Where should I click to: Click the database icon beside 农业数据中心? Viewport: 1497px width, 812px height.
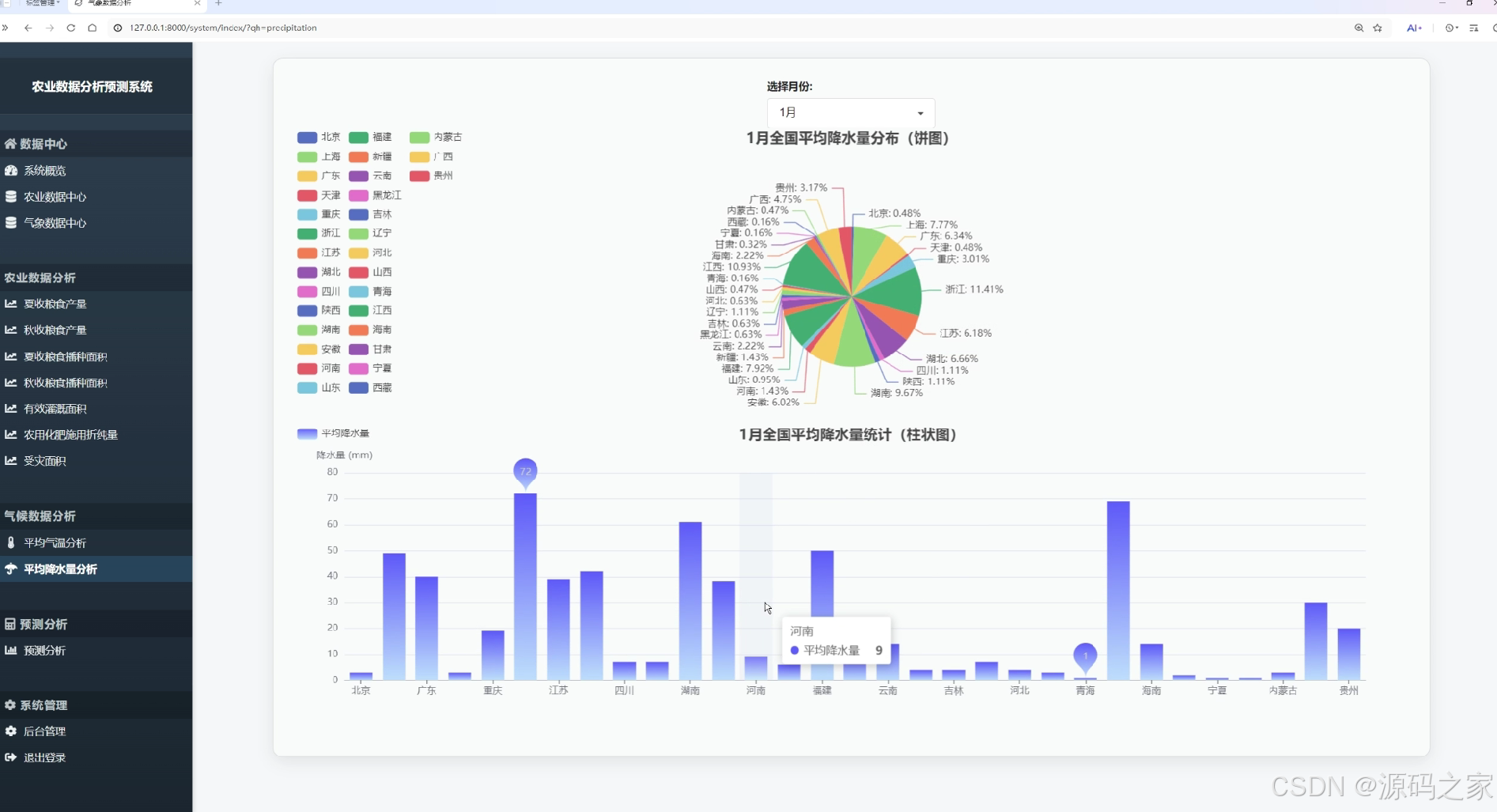[11, 197]
